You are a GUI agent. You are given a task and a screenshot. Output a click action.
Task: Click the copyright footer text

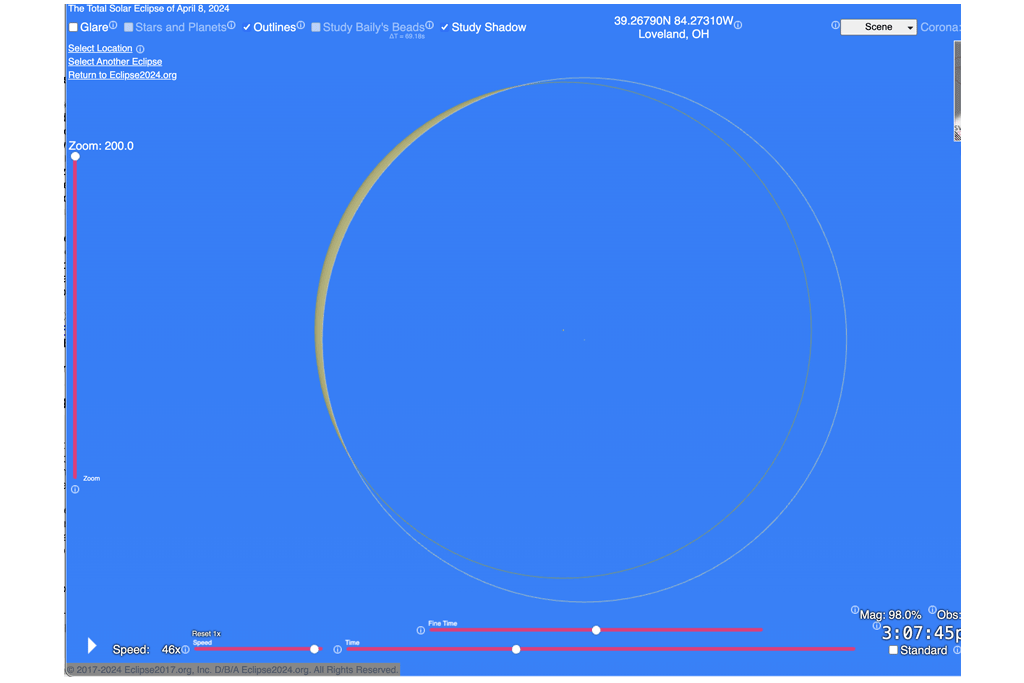[232, 670]
